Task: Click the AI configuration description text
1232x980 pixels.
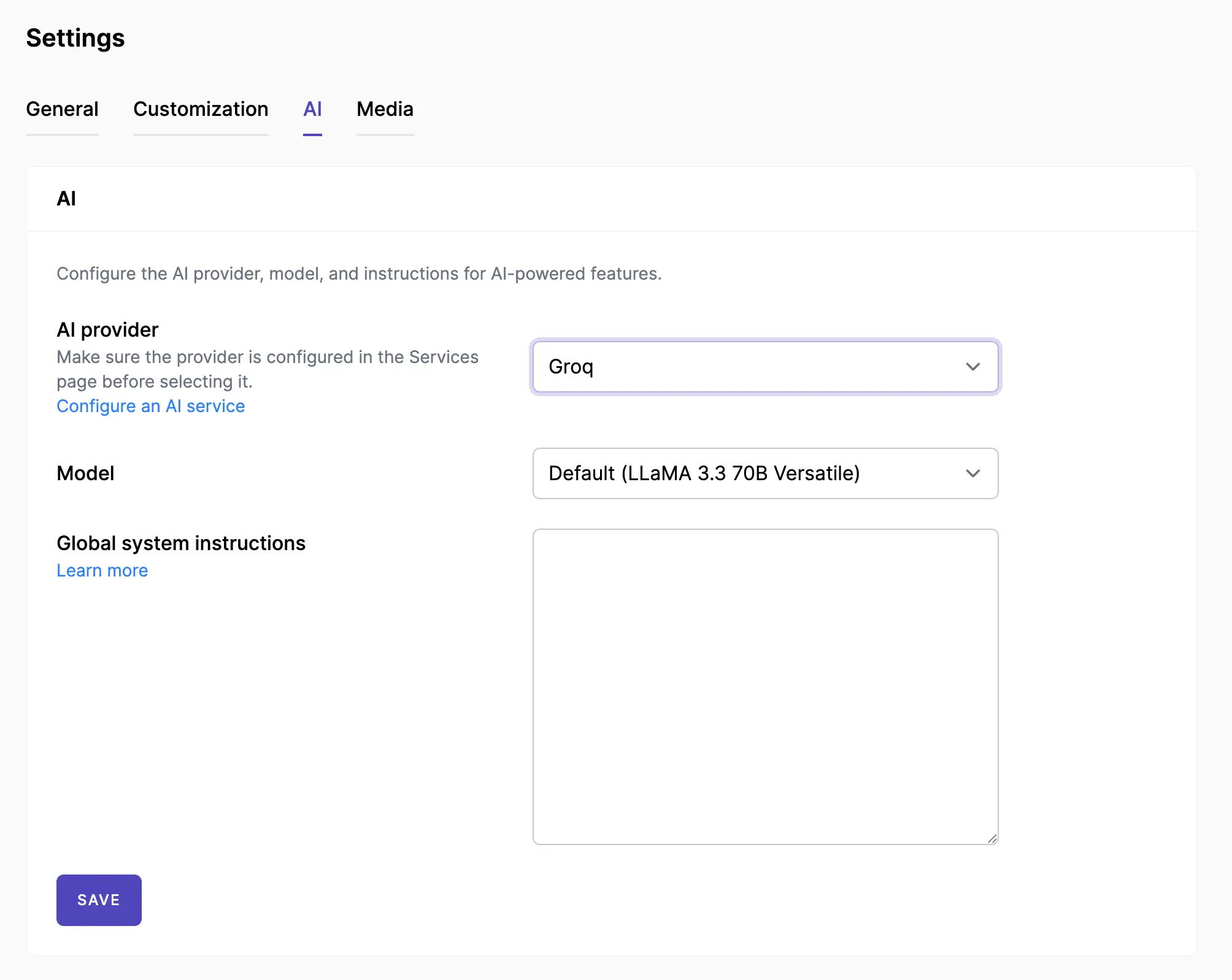Action: (x=359, y=274)
